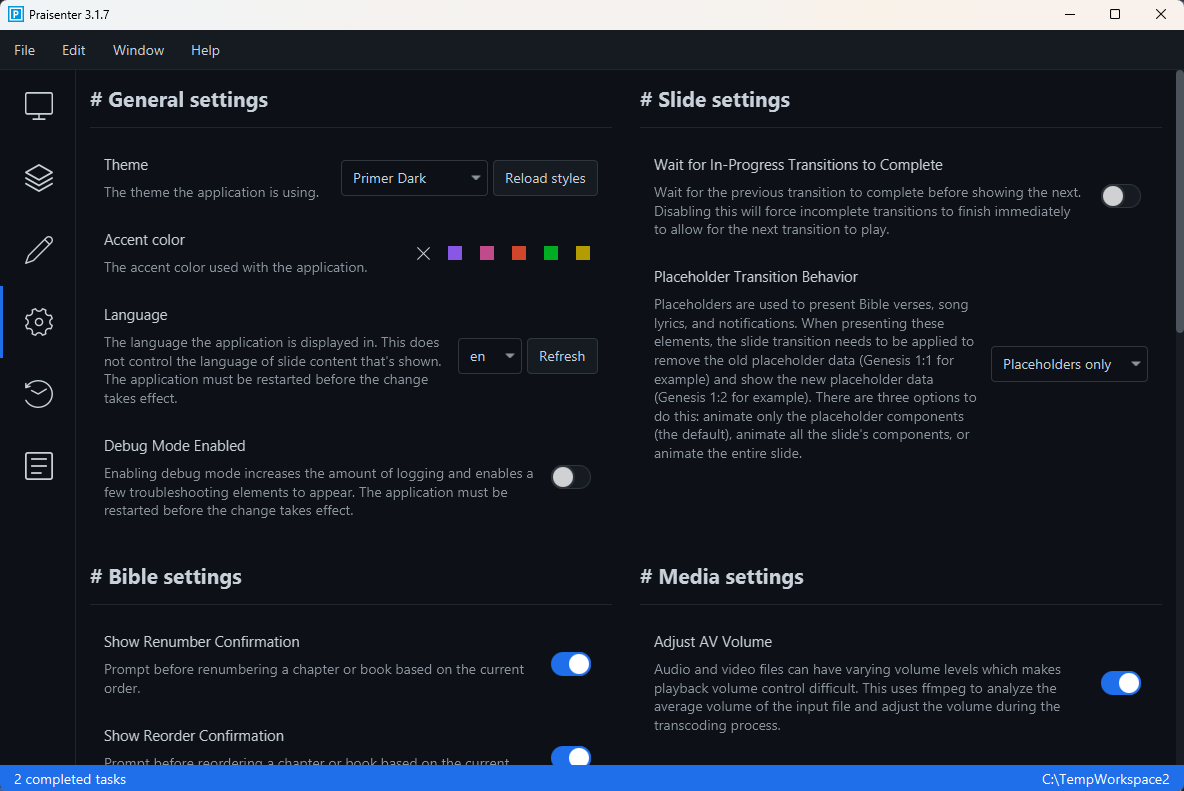Open the Theme dropdown showing Primer Dark
Image resolution: width=1184 pixels, height=791 pixels.
point(414,178)
